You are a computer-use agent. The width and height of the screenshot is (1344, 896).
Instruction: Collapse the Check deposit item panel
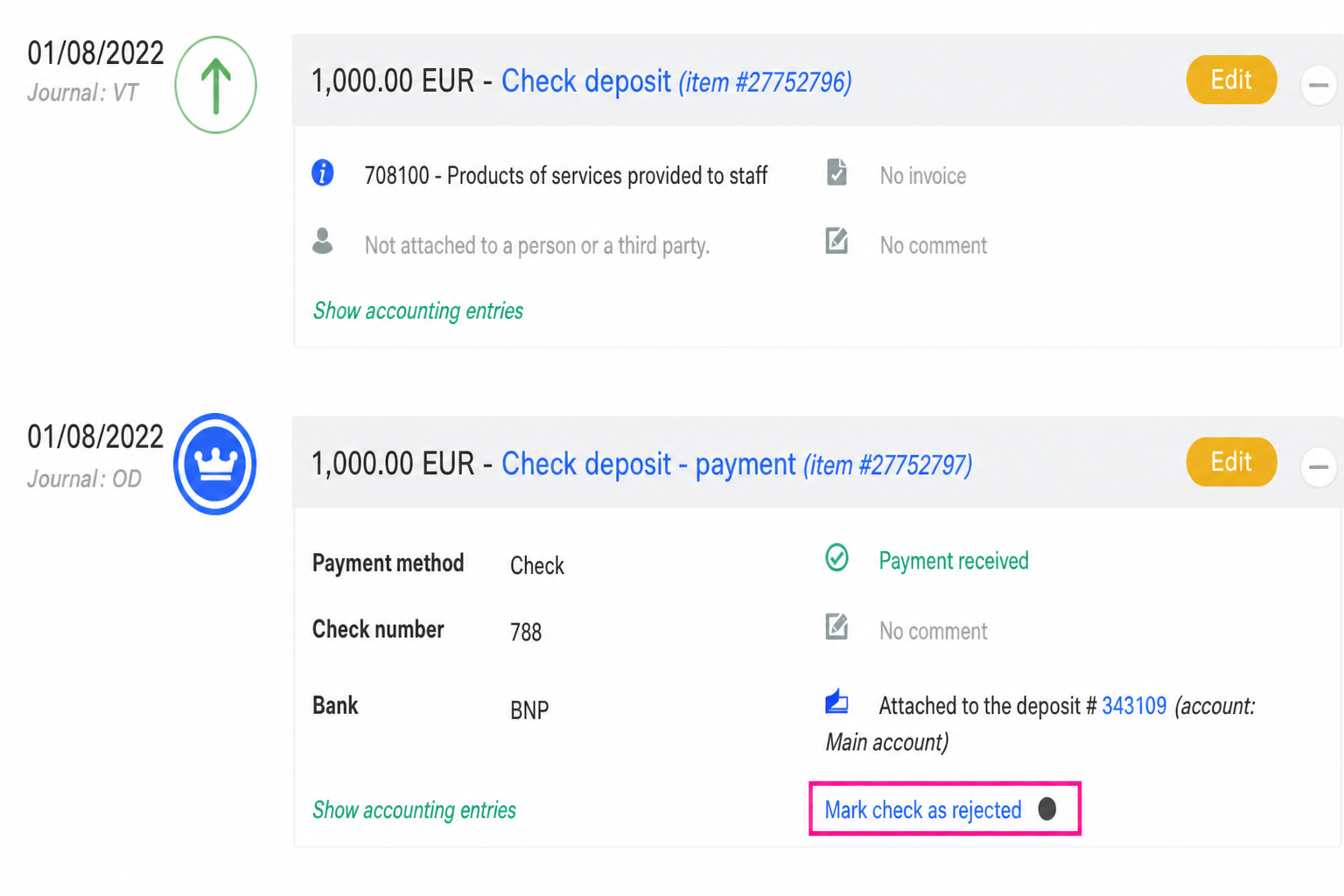tap(1319, 86)
